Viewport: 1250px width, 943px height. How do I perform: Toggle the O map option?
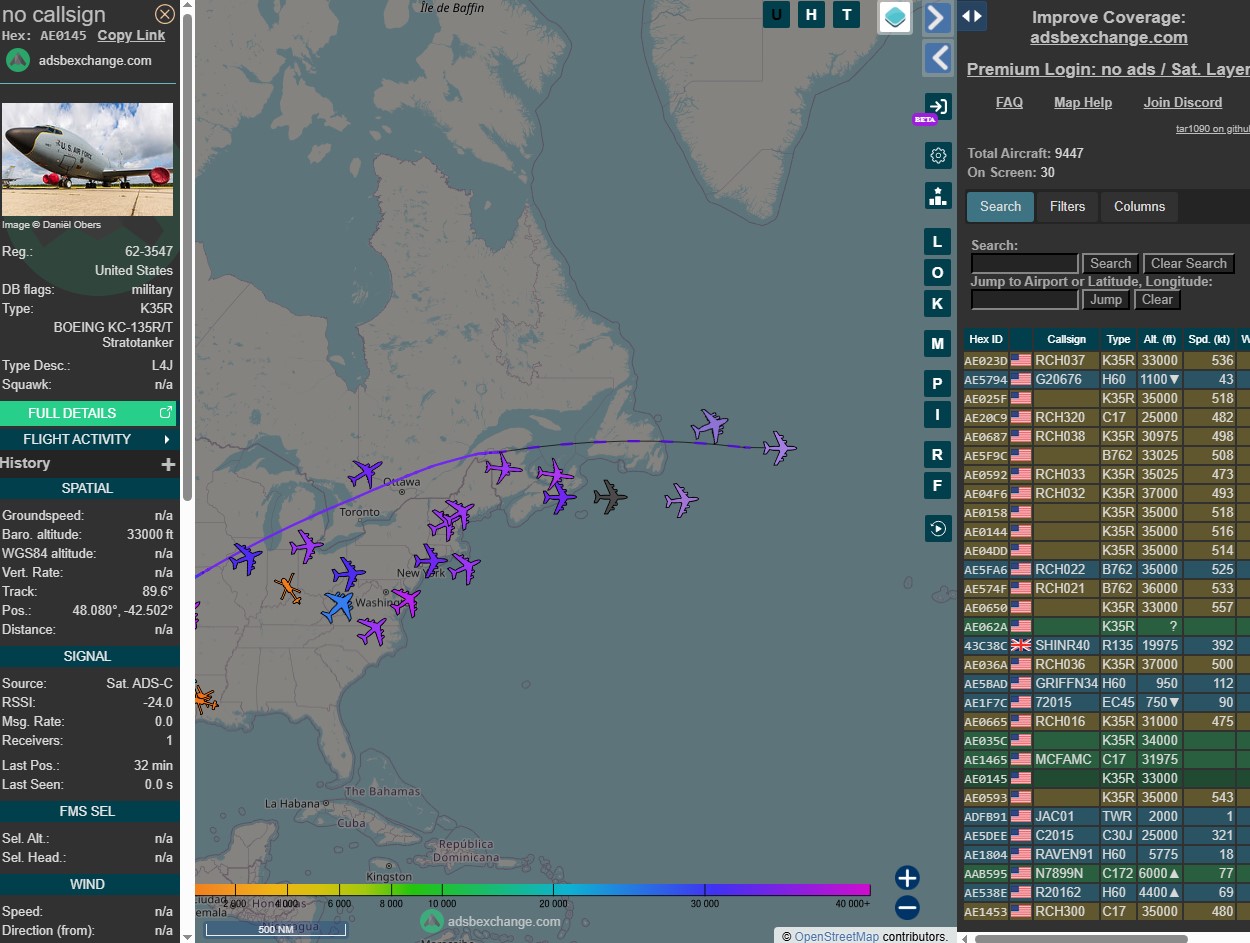937,273
